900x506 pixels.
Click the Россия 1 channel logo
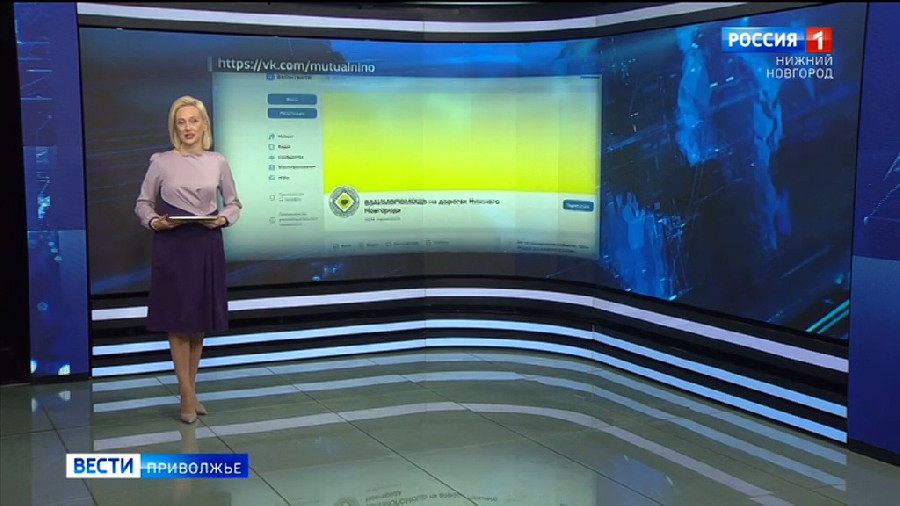[x=776, y=39]
